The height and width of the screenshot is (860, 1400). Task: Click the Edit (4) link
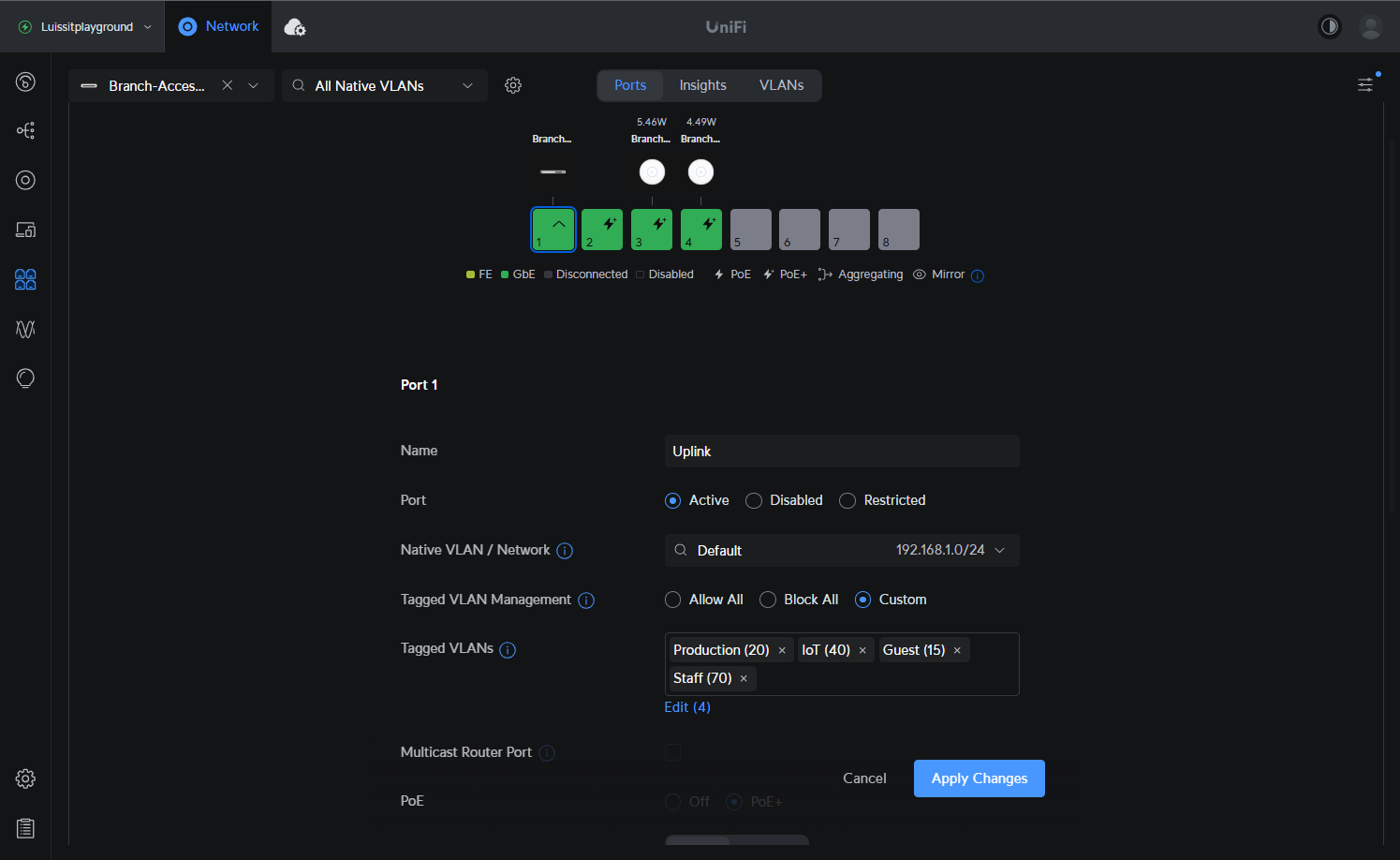(687, 707)
